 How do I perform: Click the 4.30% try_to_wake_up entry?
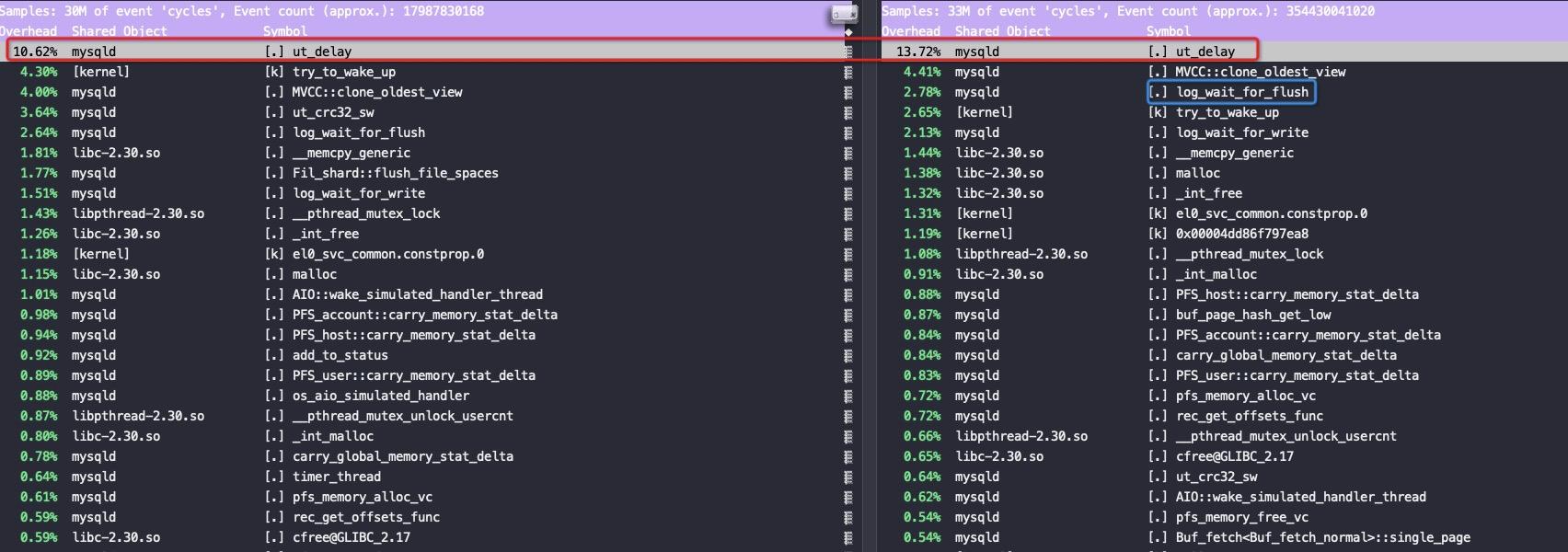pyautogui.click(x=344, y=72)
